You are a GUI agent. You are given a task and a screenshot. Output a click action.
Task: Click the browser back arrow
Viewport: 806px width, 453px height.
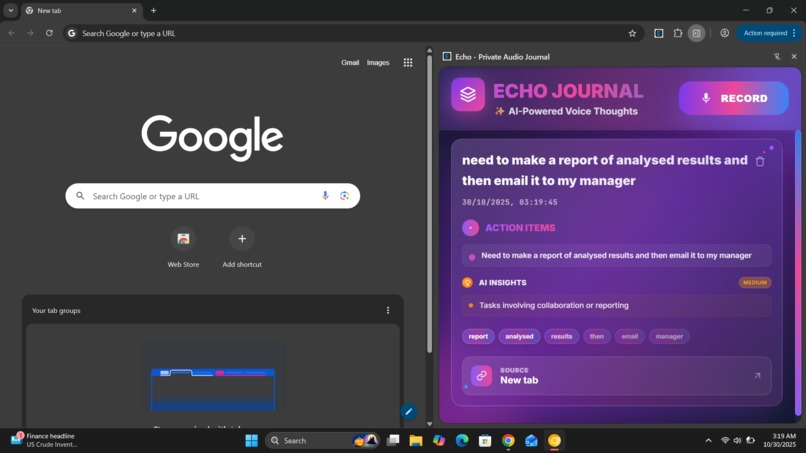tap(11, 33)
